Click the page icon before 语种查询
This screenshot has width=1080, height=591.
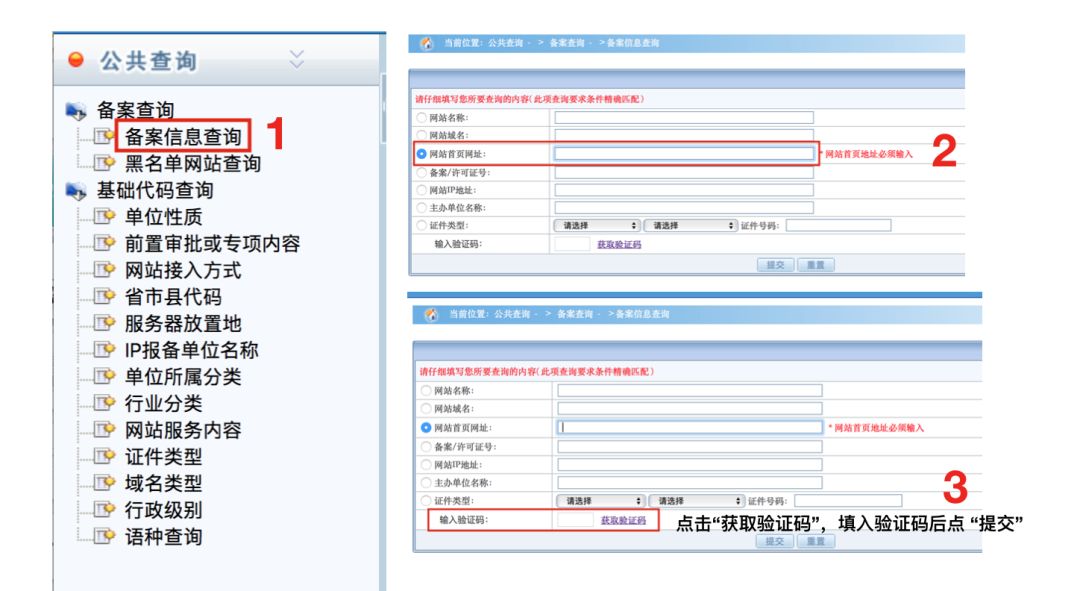(x=104, y=537)
